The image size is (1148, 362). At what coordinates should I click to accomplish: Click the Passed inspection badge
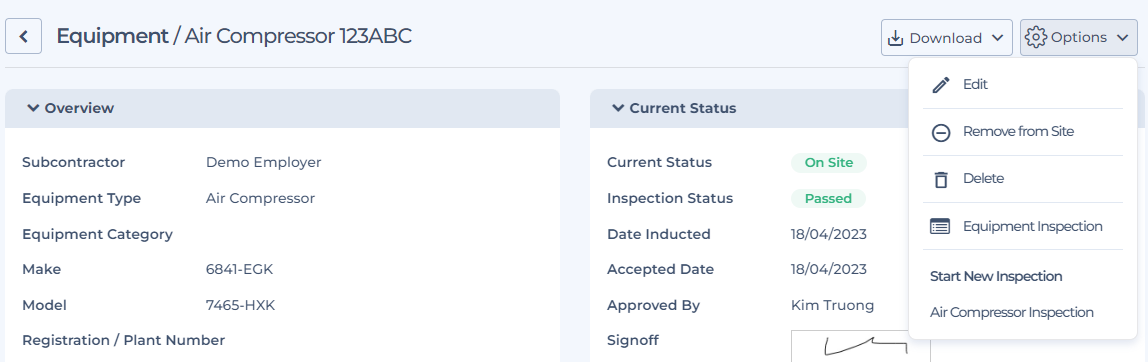coord(828,199)
